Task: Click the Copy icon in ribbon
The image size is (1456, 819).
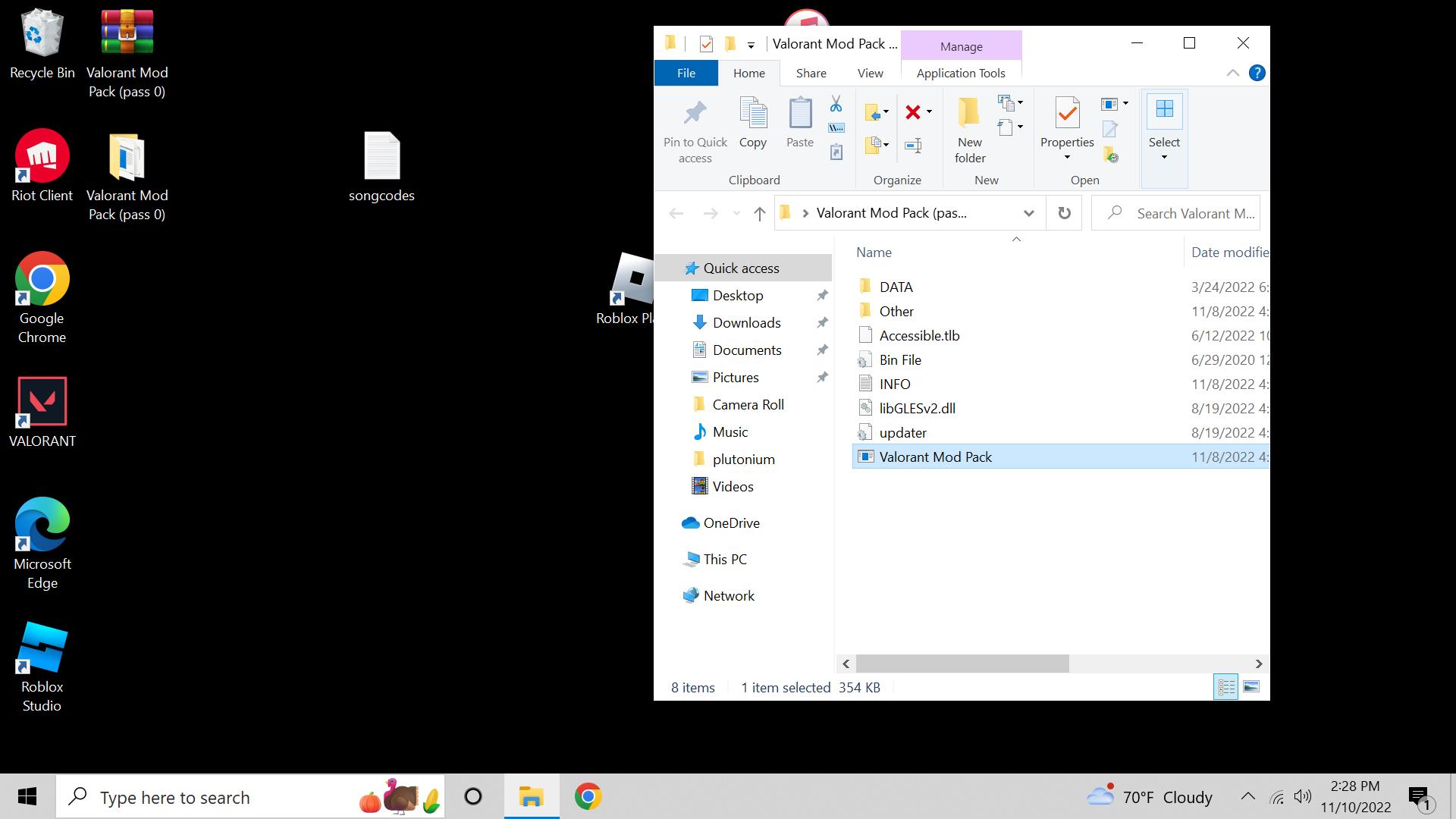Action: 753,121
